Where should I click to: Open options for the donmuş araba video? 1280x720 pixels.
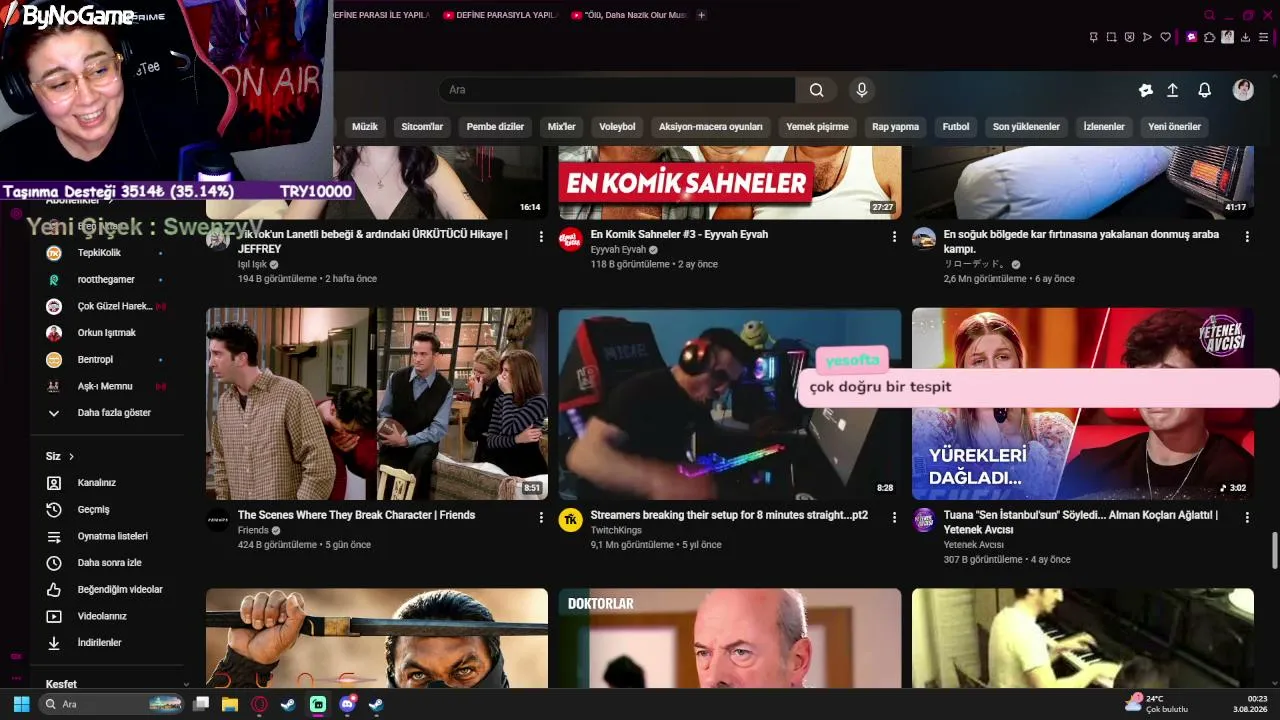tap(1247, 237)
